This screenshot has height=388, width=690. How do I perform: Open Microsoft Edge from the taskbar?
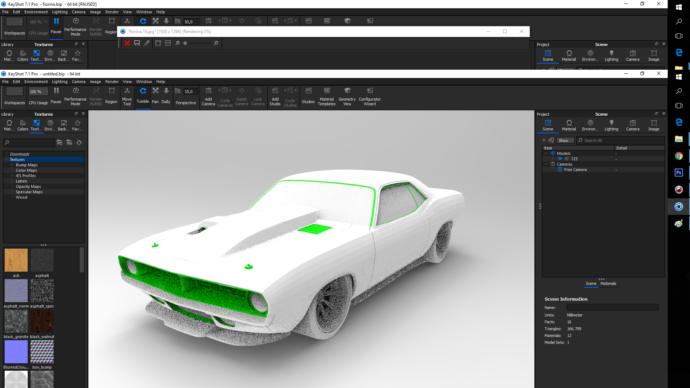(x=679, y=122)
